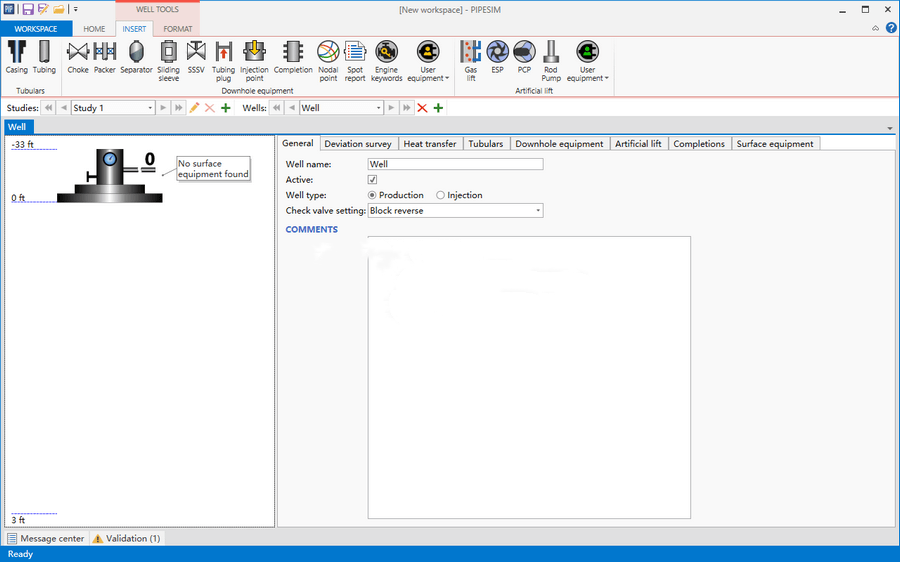Add a Sliding sleeve
Image resolution: width=900 pixels, height=562 pixels.
point(168,60)
